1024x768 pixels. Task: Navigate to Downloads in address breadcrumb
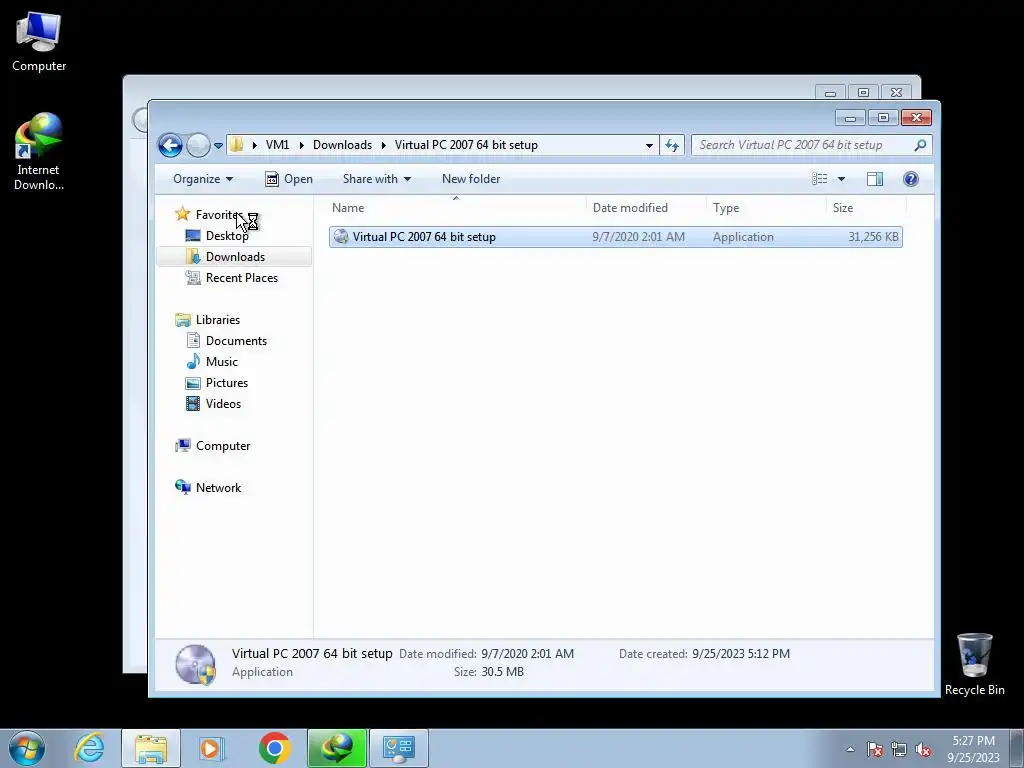tap(342, 145)
